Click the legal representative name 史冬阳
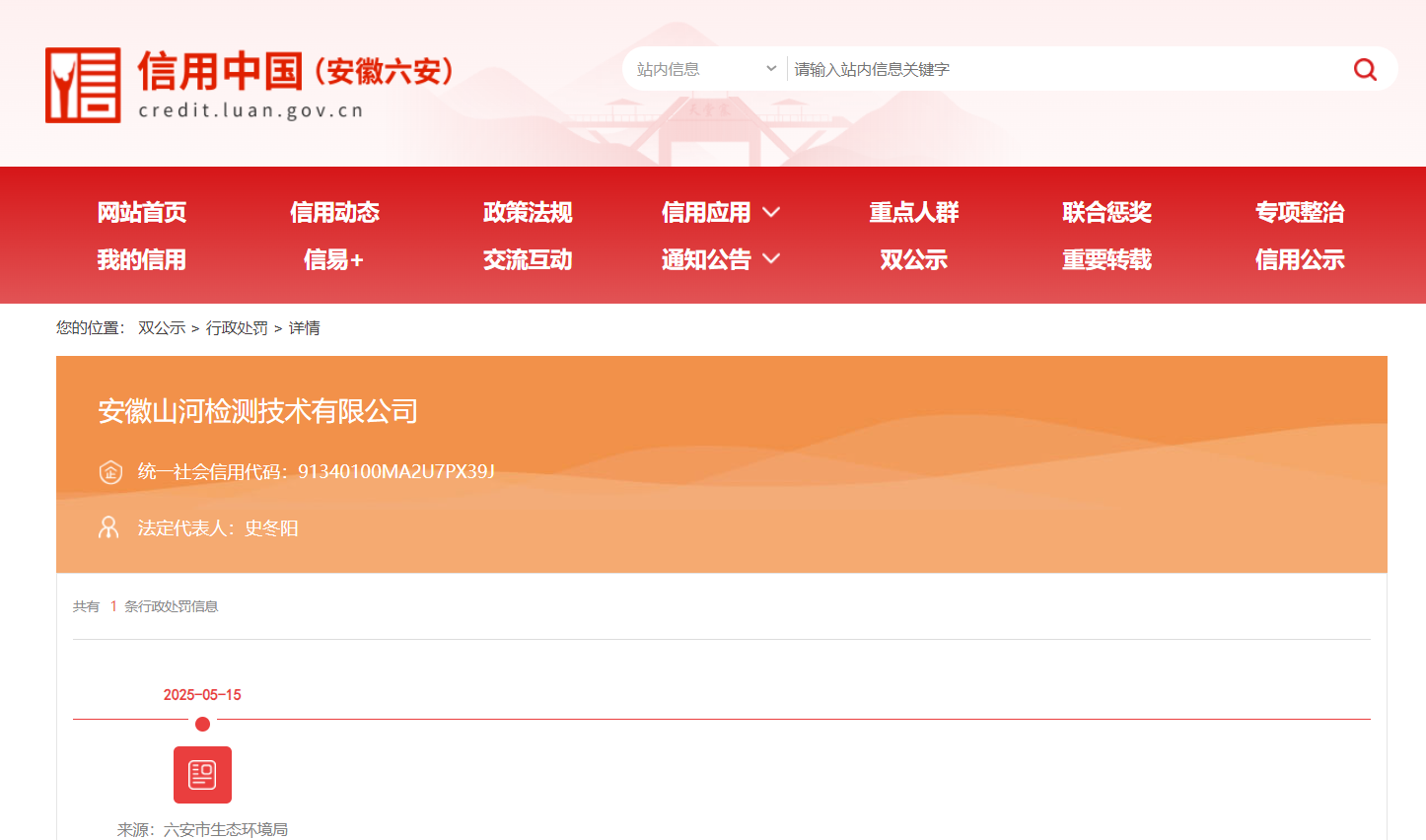The width and height of the screenshot is (1426, 840). pos(271,528)
